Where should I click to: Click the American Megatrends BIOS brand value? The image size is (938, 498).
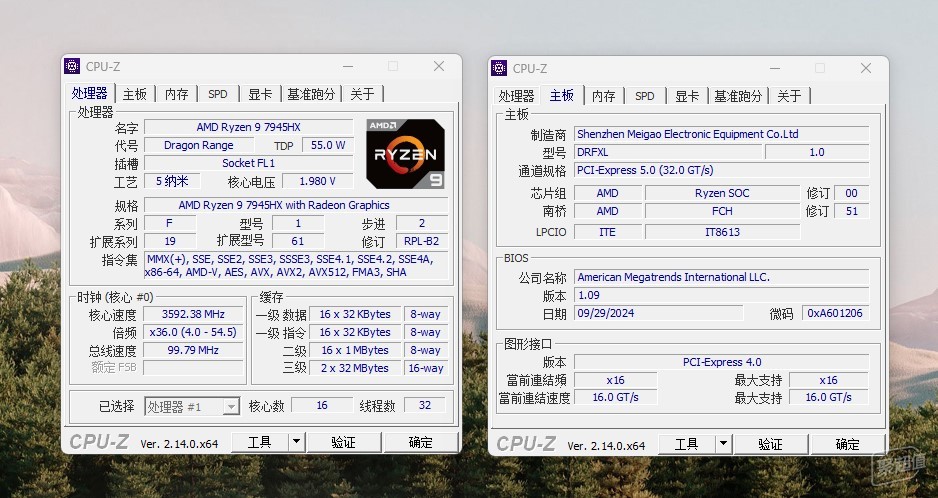pos(721,277)
